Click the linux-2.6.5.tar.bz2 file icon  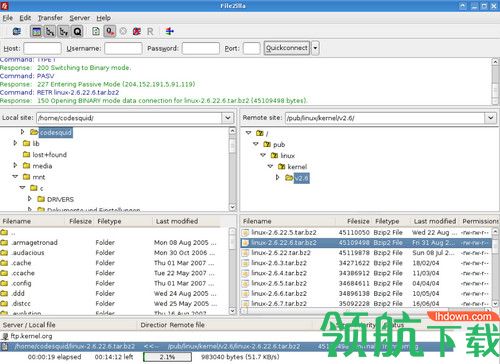[246, 284]
